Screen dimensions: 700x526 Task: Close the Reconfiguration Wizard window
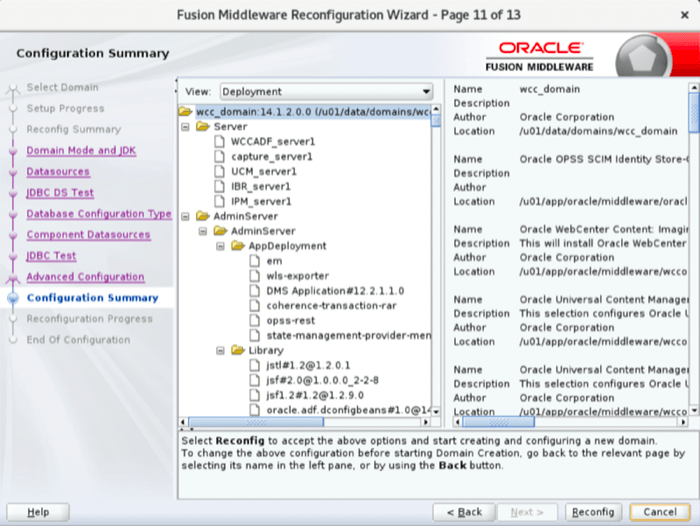(684, 15)
